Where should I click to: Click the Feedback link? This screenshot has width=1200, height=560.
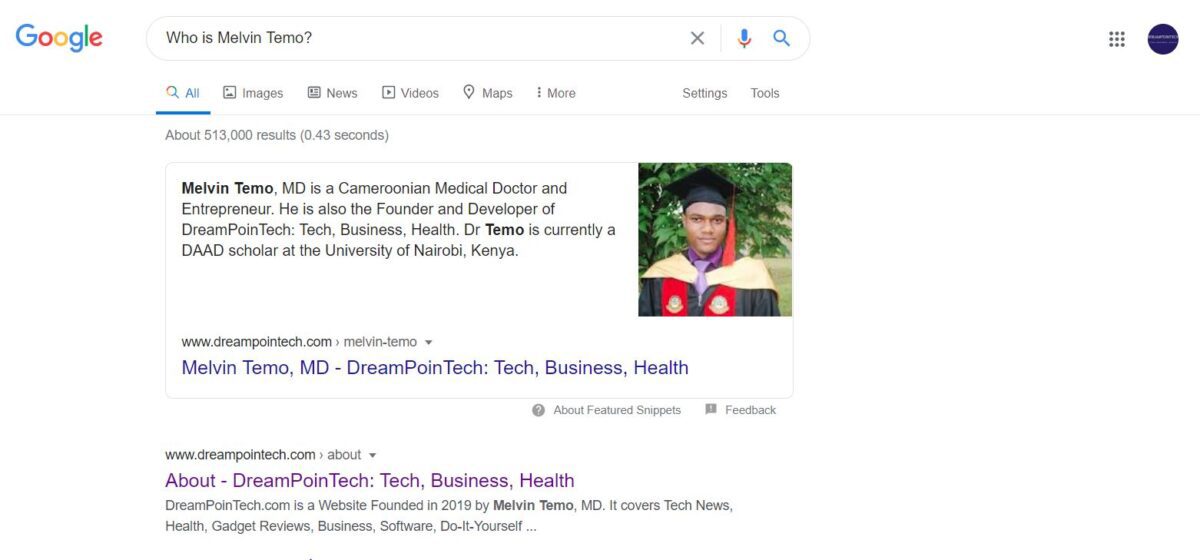pos(750,410)
